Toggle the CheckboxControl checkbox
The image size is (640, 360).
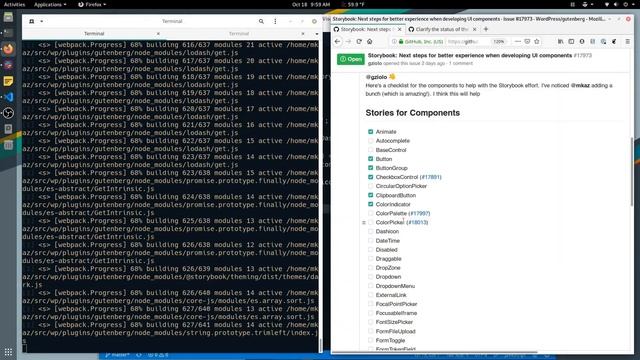pos(371,177)
